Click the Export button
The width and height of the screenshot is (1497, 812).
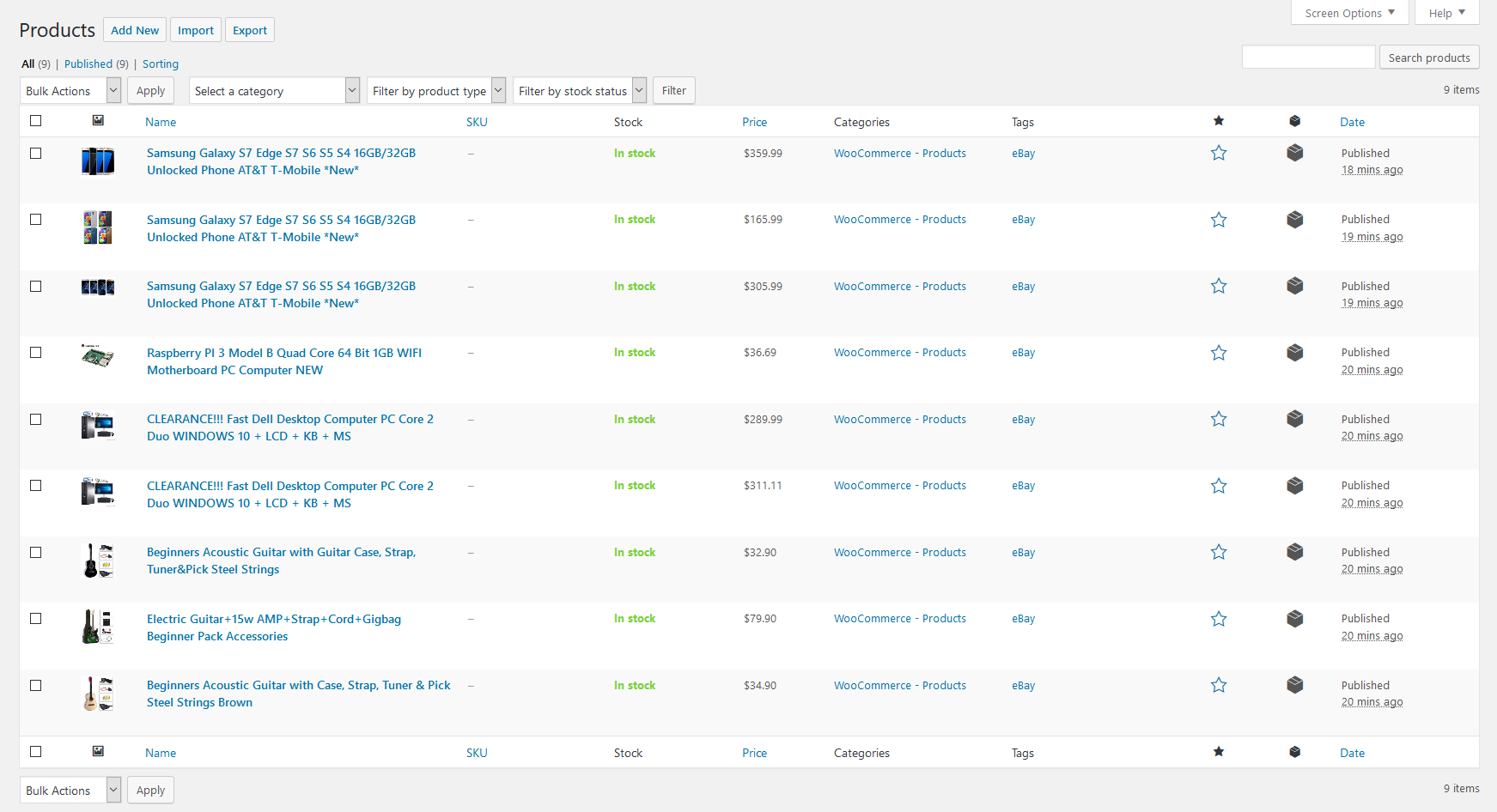pyautogui.click(x=250, y=30)
